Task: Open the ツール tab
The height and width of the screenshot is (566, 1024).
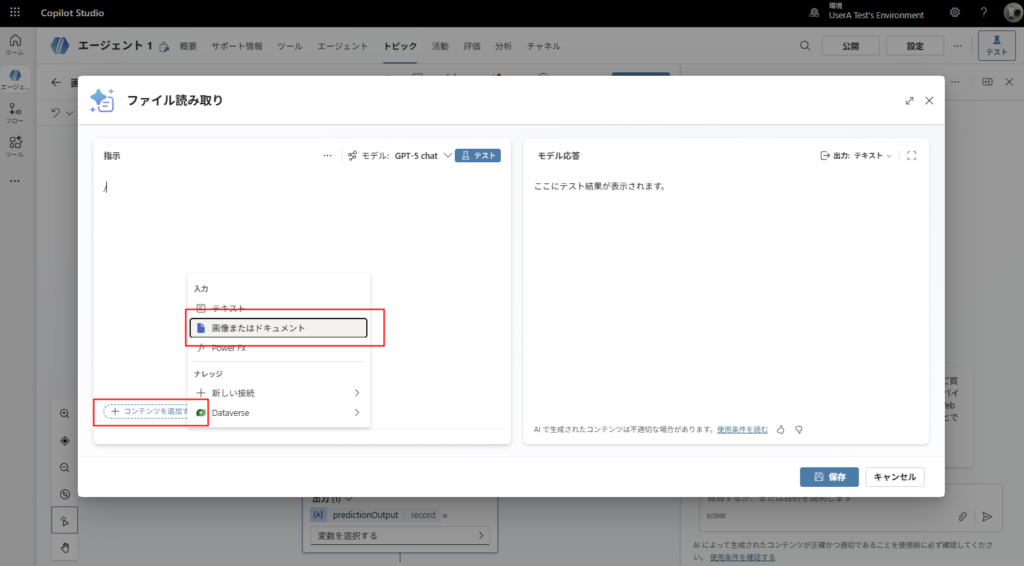Action: [289, 46]
